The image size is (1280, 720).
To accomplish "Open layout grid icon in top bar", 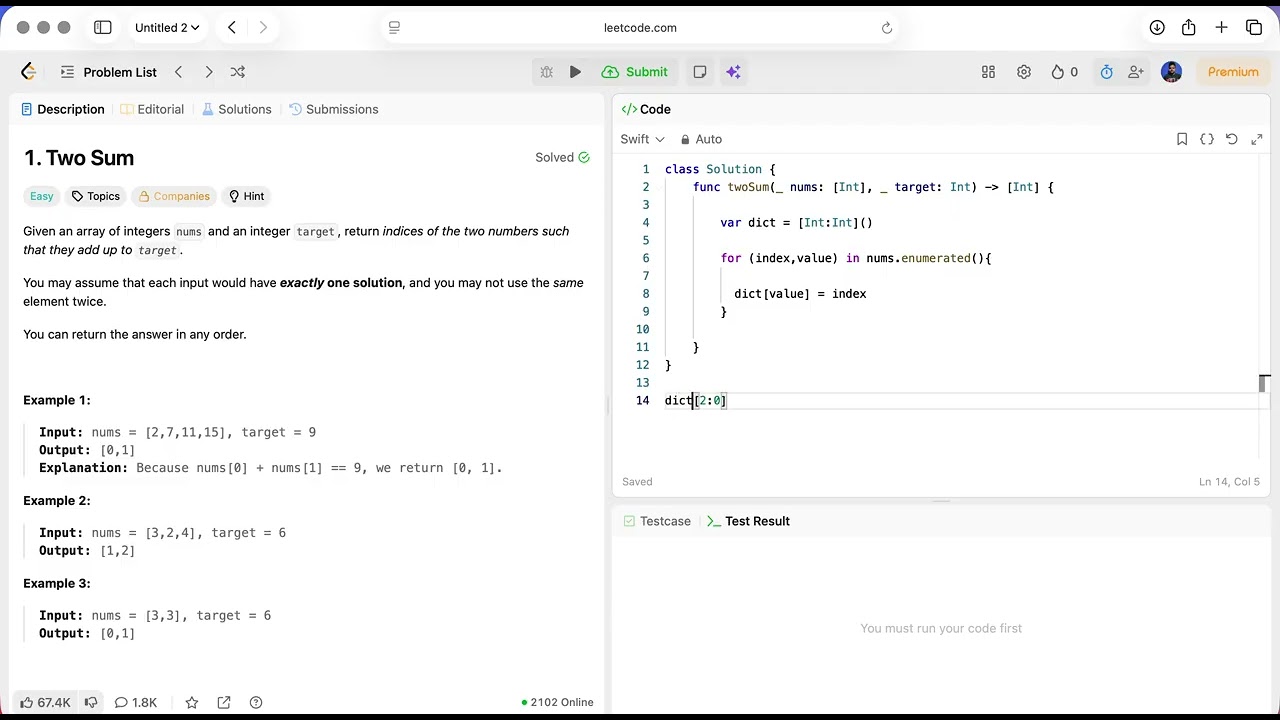I will click(988, 72).
